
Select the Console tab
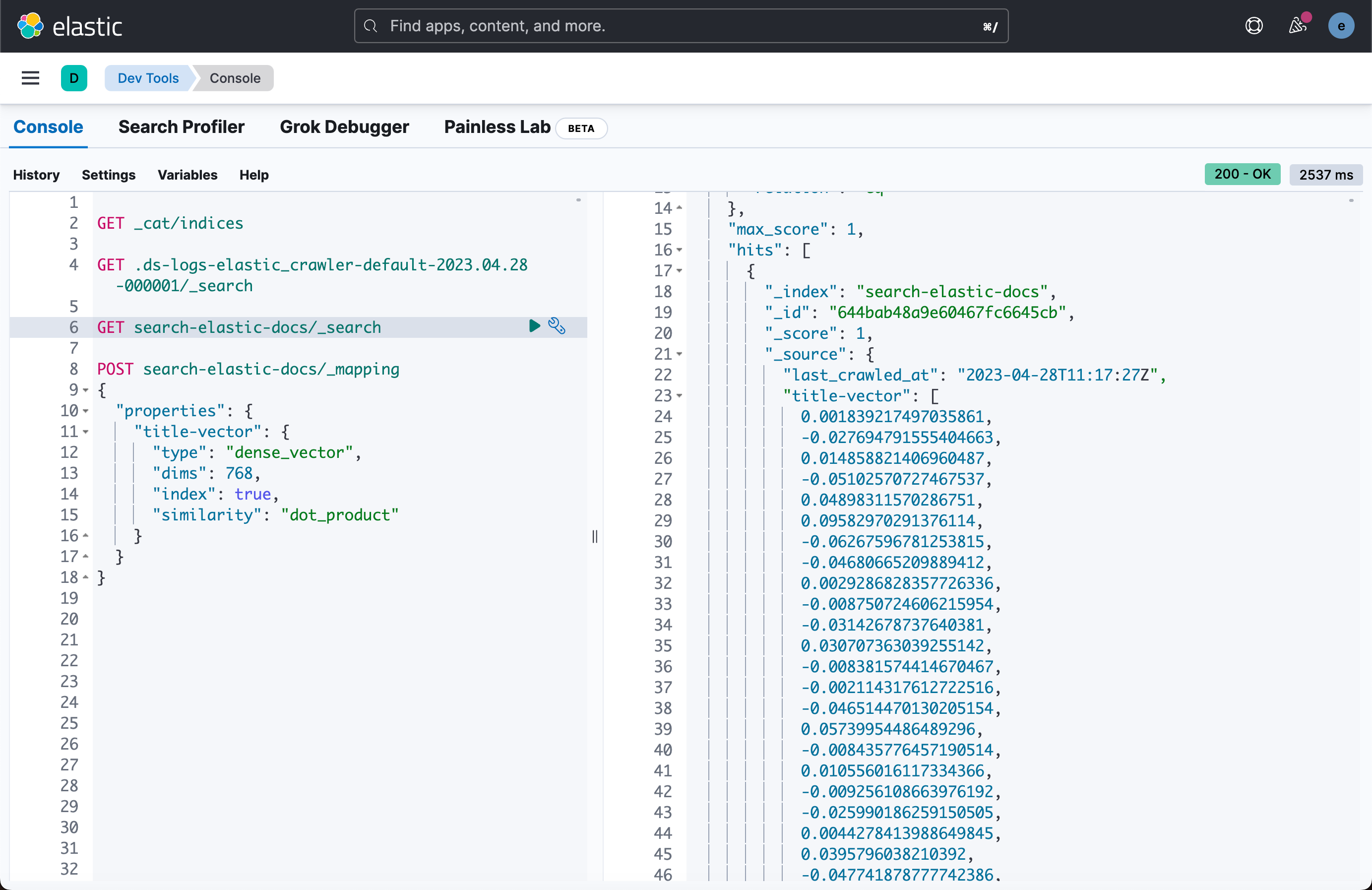[49, 127]
